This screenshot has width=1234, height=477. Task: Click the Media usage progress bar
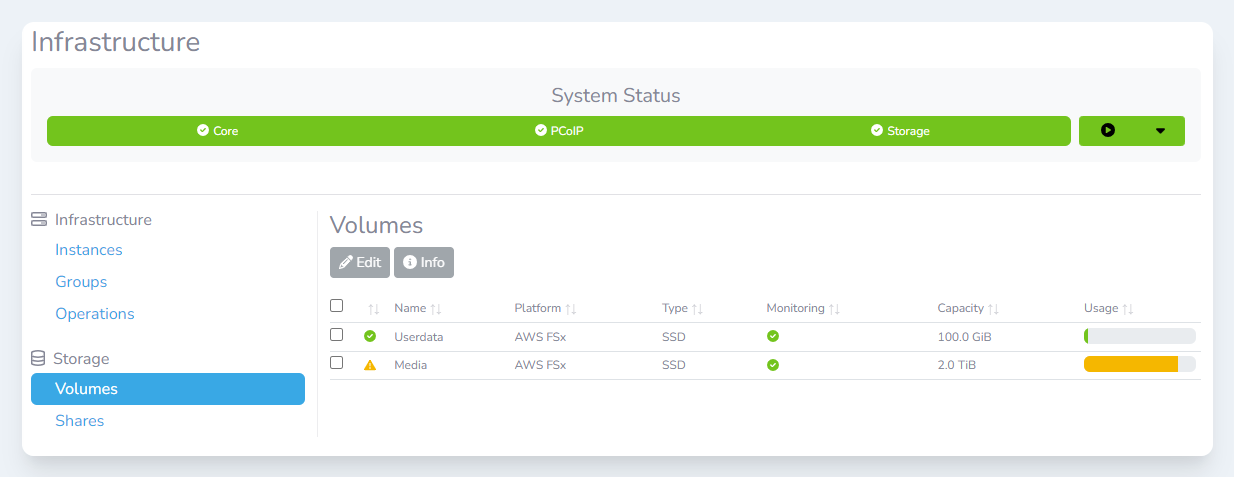pyautogui.click(x=1139, y=365)
